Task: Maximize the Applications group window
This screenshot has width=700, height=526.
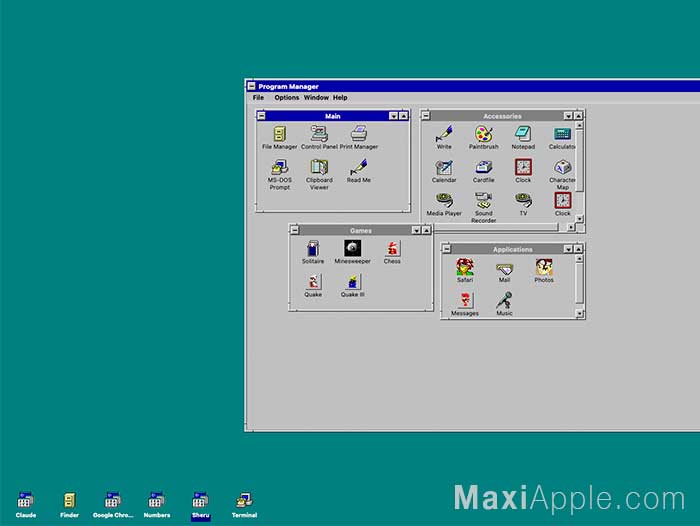Action: tap(579, 249)
